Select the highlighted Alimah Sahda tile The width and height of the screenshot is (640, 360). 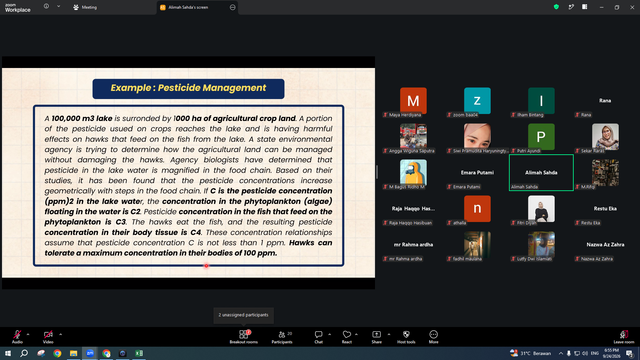coord(541,173)
